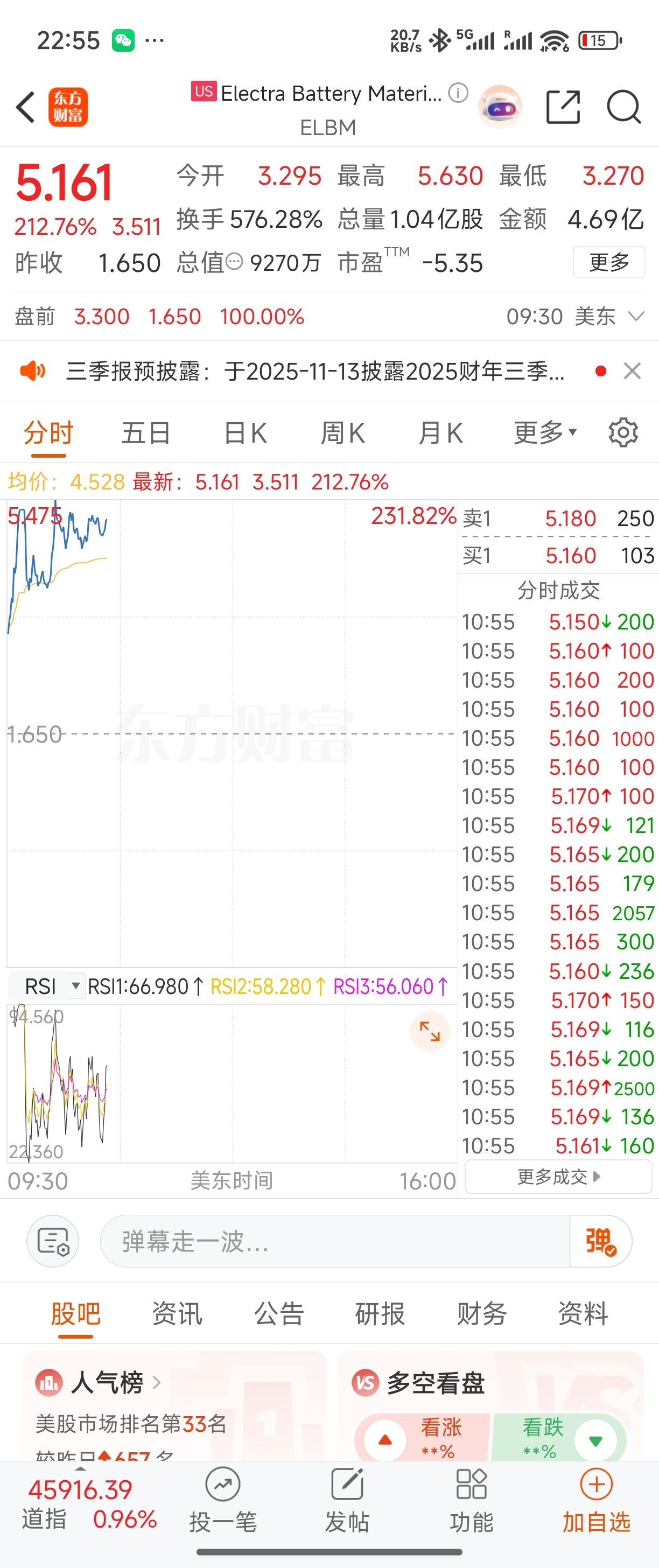
Task: Open 功能 functions grid icon
Action: (x=471, y=1500)
